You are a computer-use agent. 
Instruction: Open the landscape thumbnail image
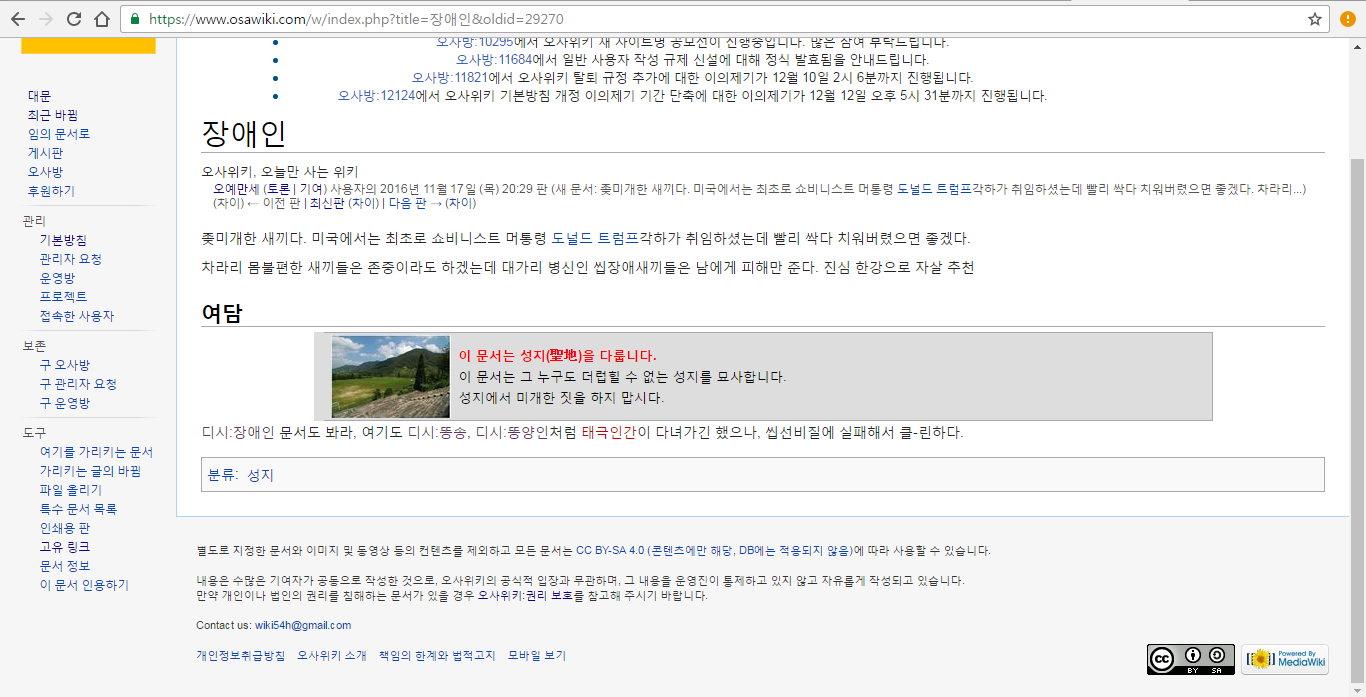390,377
